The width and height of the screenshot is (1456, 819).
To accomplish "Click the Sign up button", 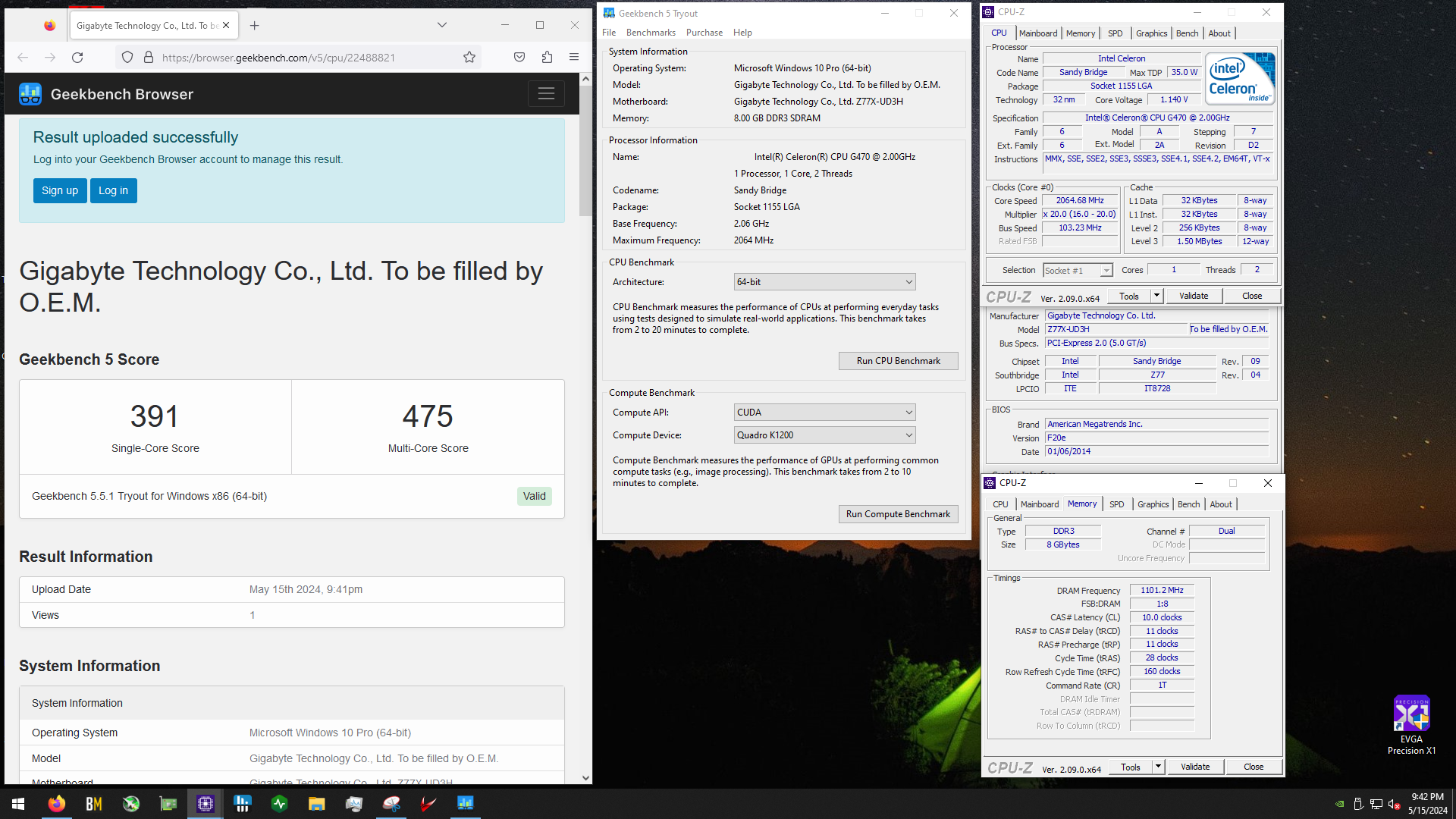I will [x=60, y=191].
